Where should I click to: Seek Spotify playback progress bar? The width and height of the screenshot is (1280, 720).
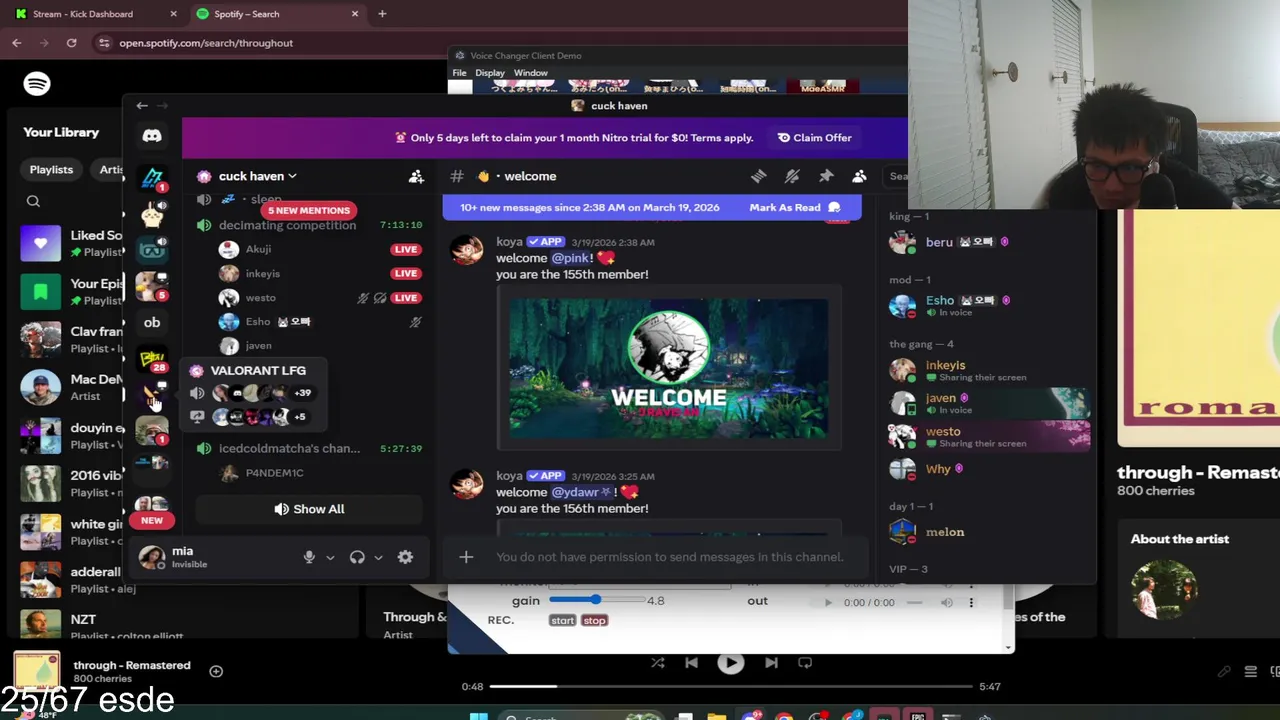(x=730, y=686)
